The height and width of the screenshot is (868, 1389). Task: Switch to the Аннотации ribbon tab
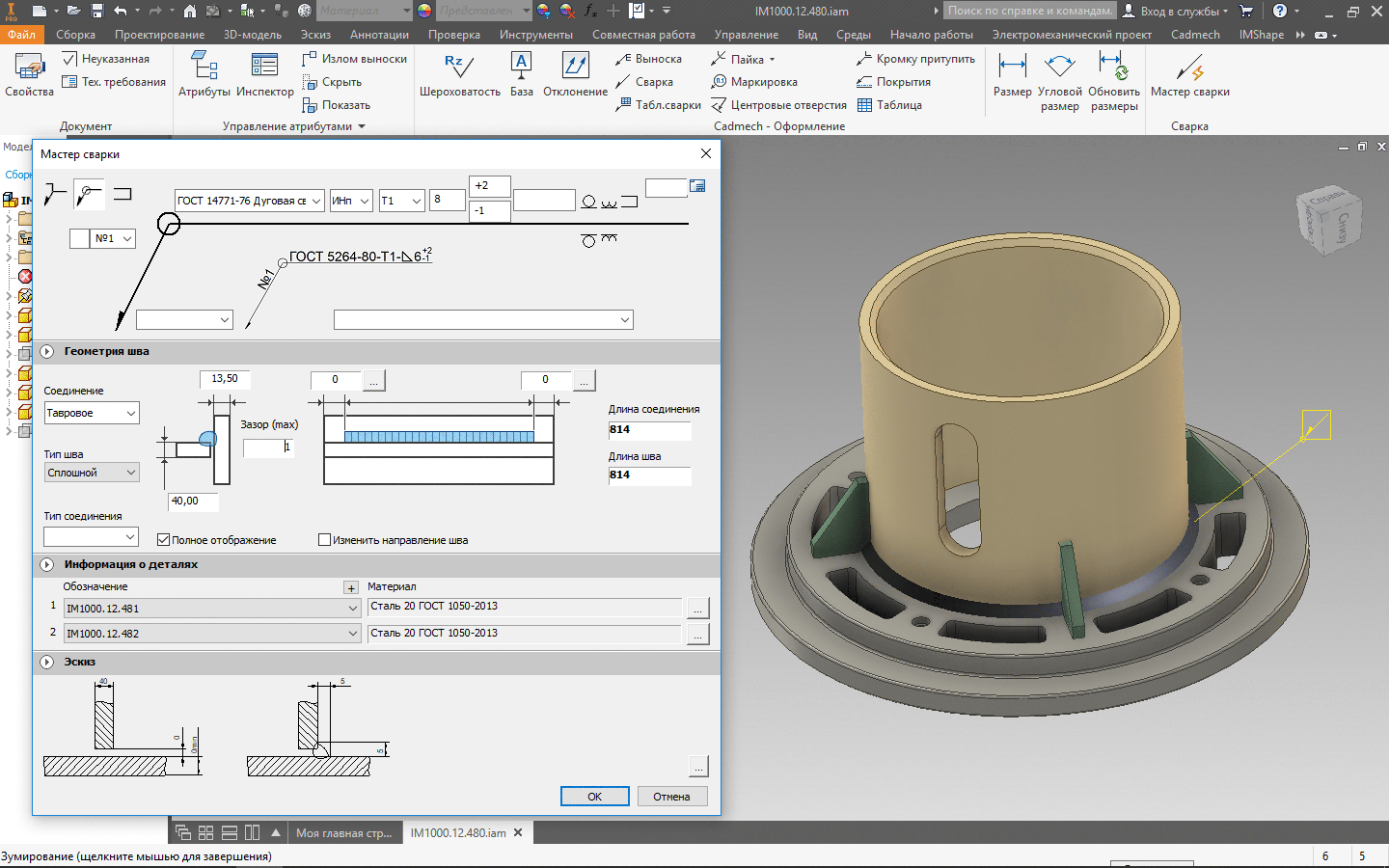[x=379, y=35]
